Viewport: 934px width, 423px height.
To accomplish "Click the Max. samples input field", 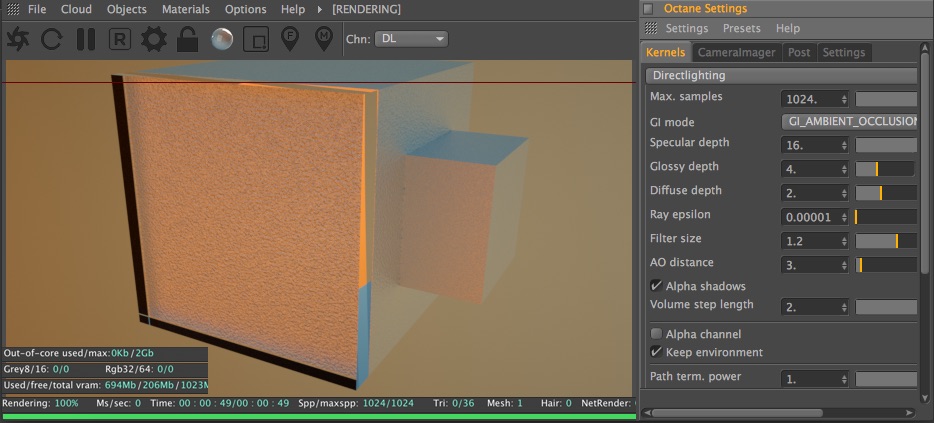I will coord(815,99).
